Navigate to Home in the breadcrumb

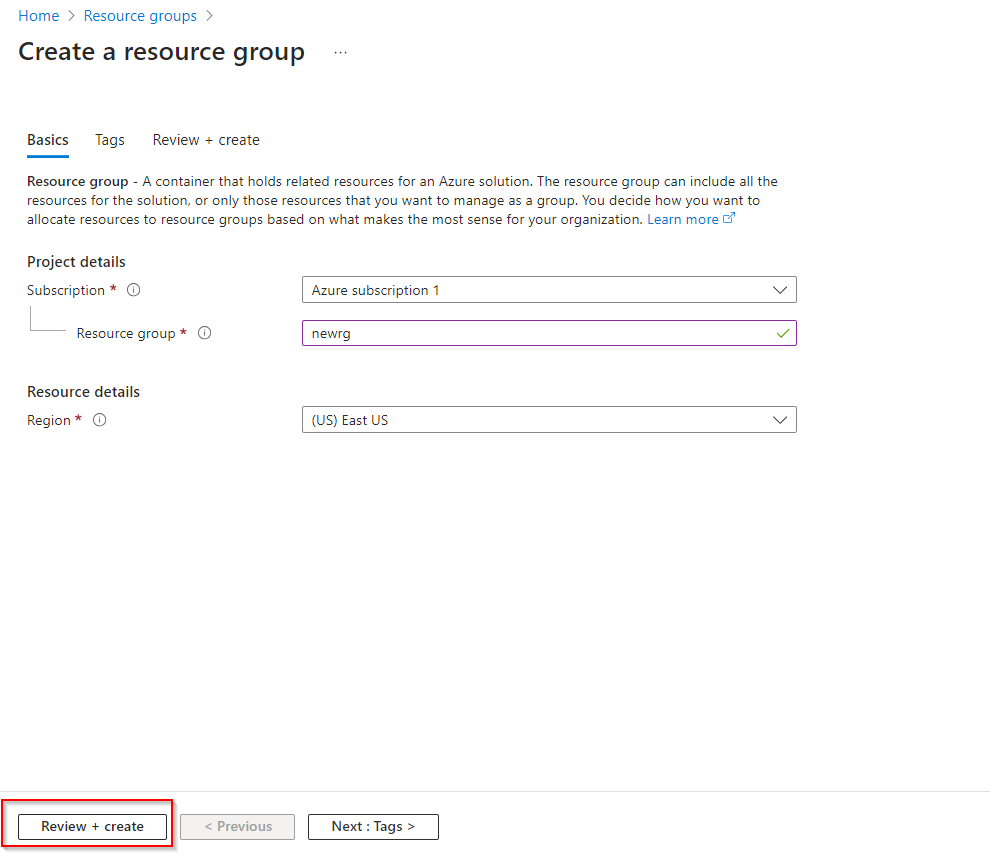pyautogui.click(x=38, y=16)
